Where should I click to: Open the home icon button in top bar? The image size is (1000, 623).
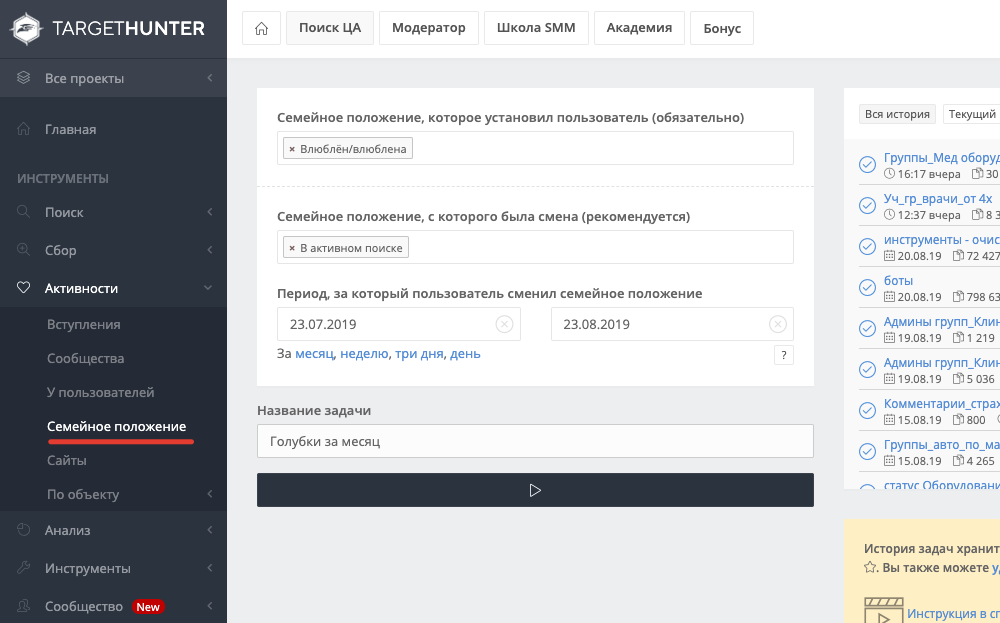pos(261,28)
